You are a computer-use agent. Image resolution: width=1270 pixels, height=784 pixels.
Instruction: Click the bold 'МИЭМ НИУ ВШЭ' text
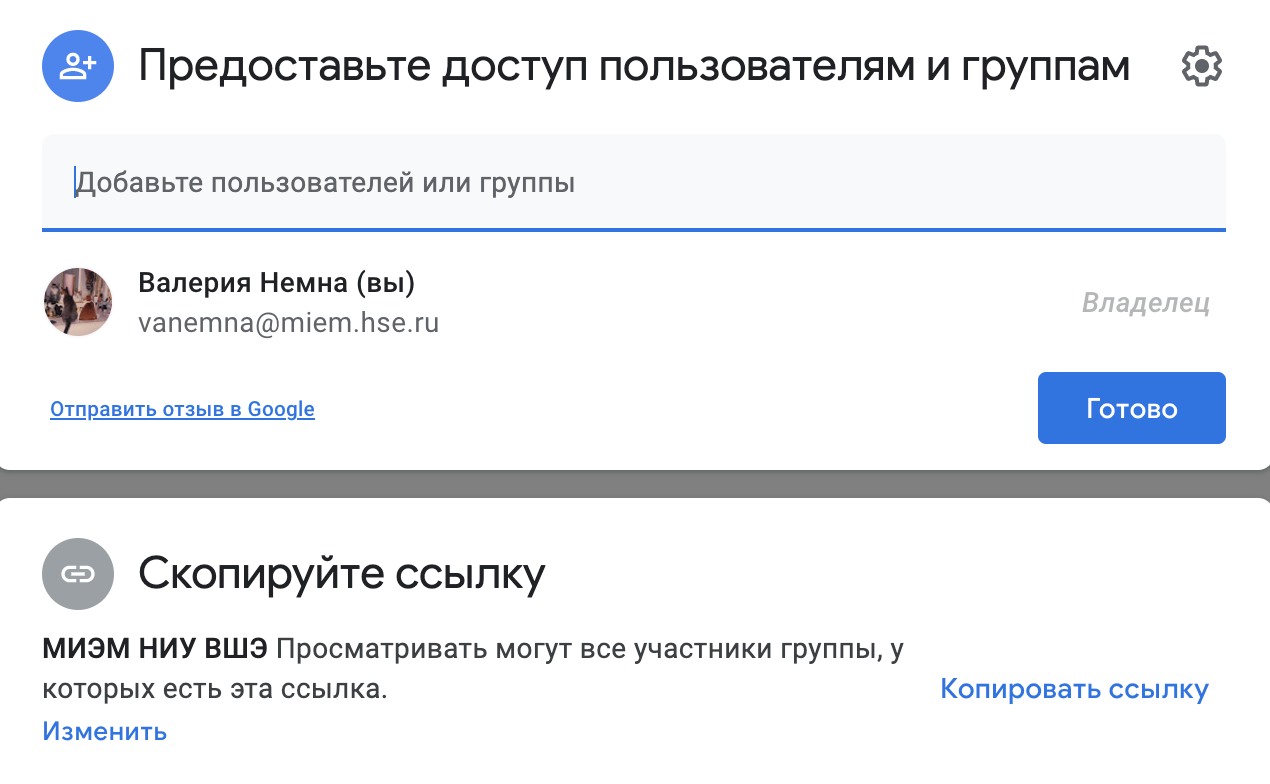[154, 649]
